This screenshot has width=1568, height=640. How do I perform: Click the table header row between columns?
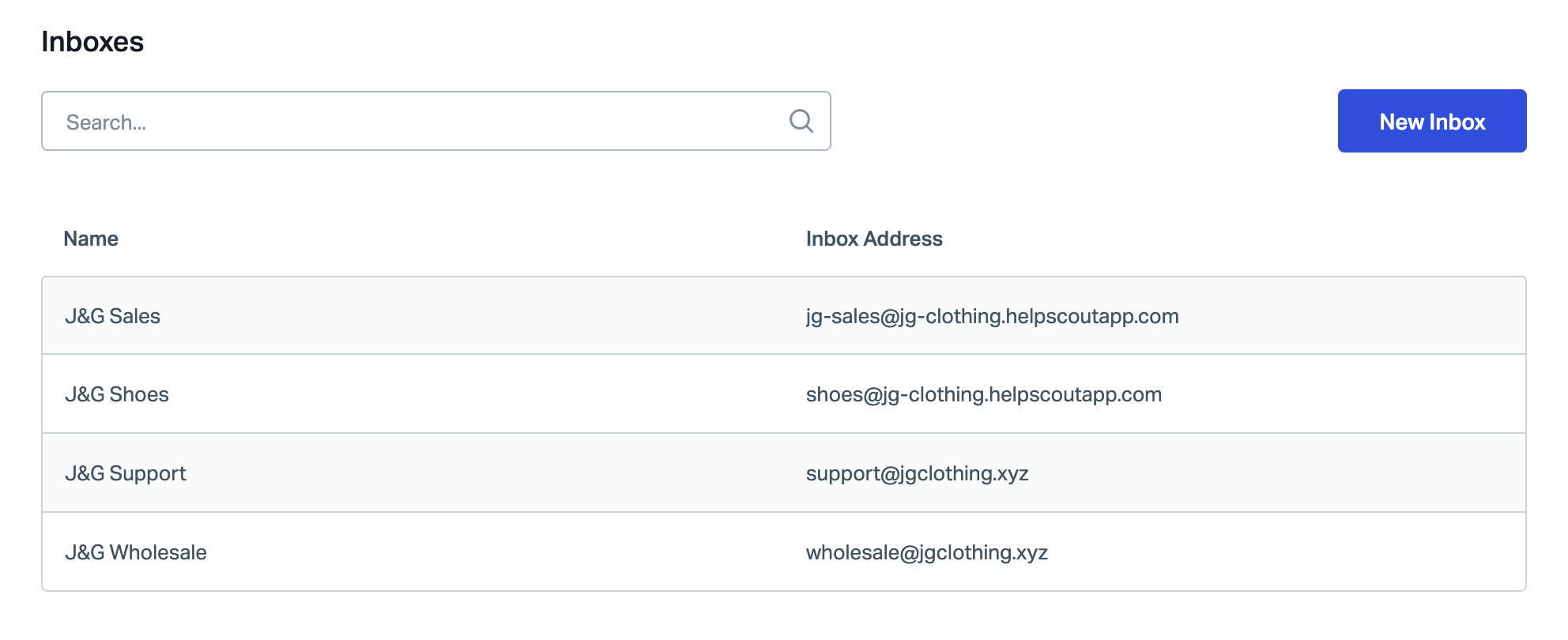coord(474,239)
